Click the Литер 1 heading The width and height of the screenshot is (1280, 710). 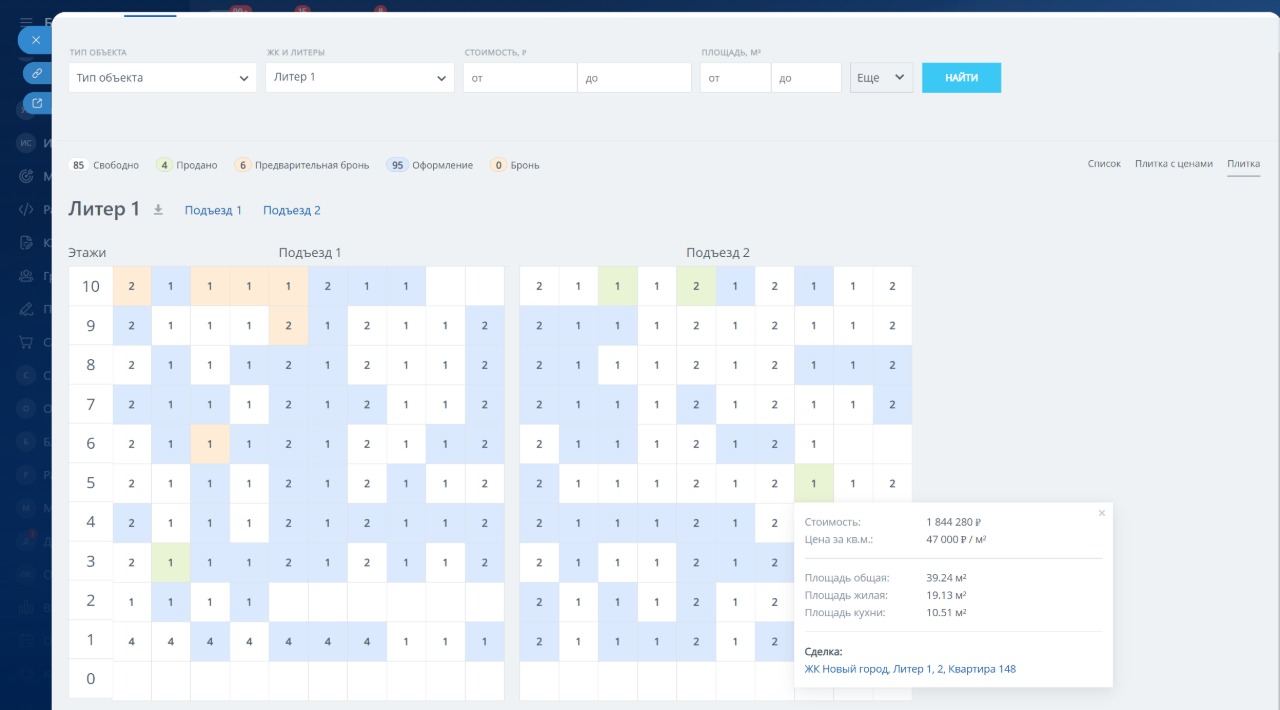pyautogui.click(x=104, y=209)
